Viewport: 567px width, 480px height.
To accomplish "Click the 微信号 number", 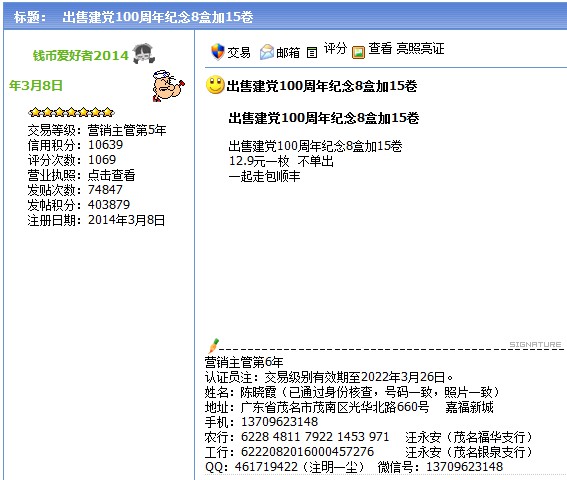I will (x=465, y=467).
